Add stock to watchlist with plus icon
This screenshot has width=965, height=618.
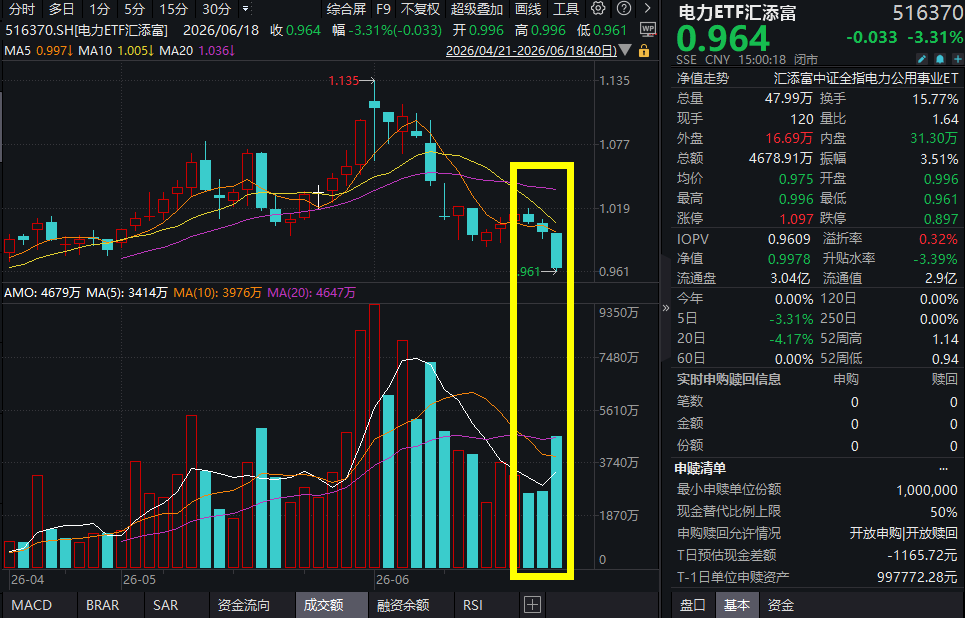pos(958,59)
